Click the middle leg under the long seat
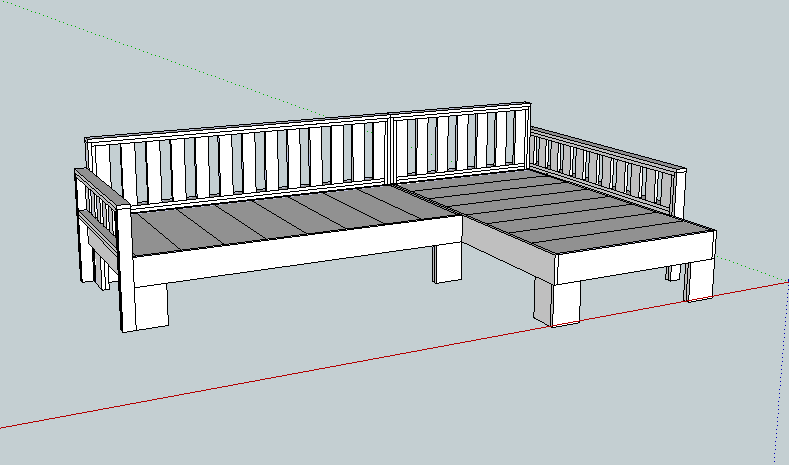 [x=447, y=264]
